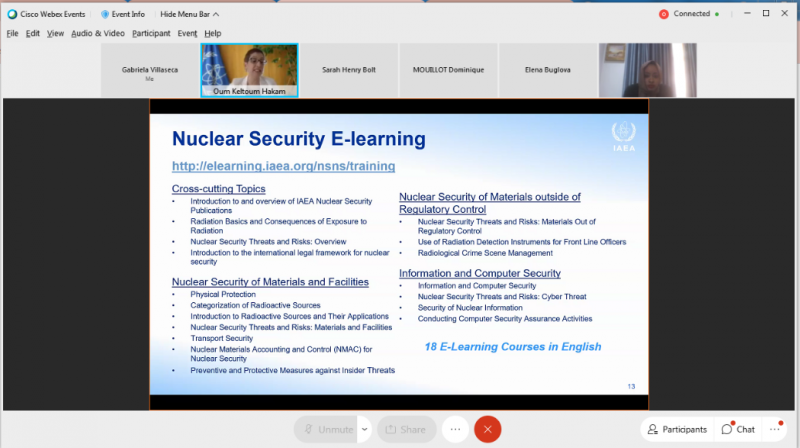
Task: Click the elearning.iaea.org/nsns/training link
Action: pyautogui.click(x=283, y=166)
